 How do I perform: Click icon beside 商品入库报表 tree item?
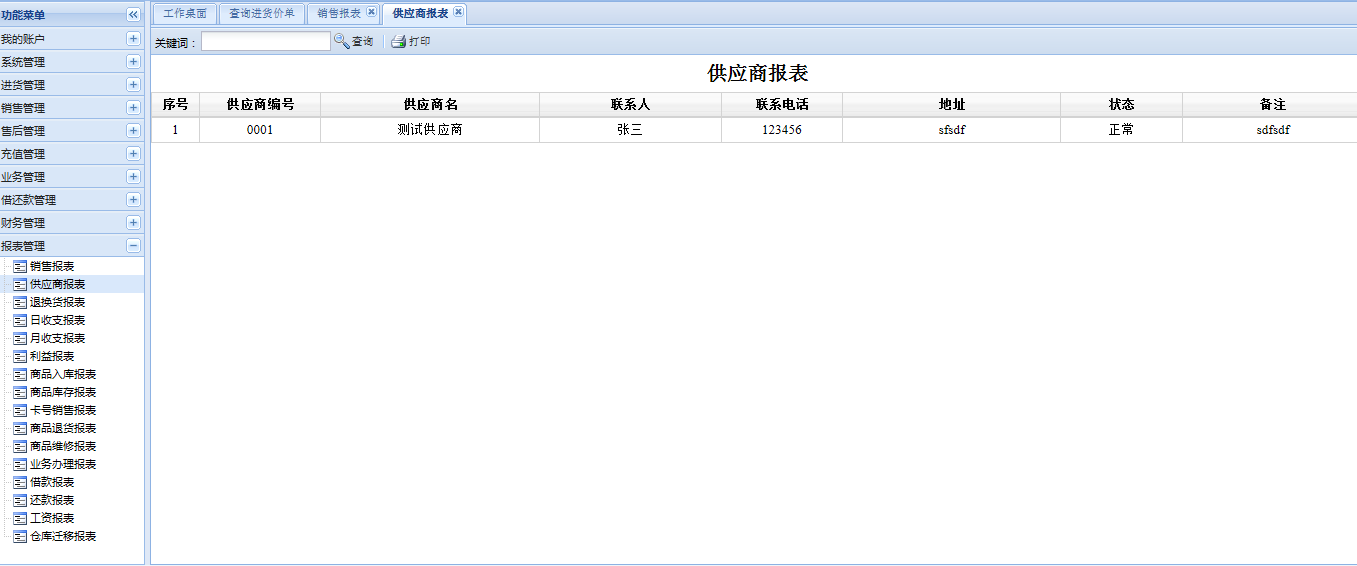point(20,375)
